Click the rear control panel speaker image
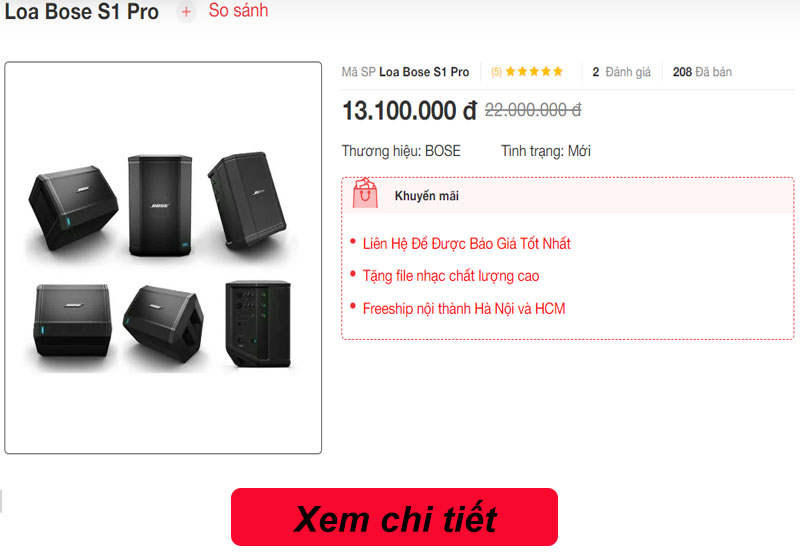This screenshot has width=800, height=558. click(x=258, y=323)
